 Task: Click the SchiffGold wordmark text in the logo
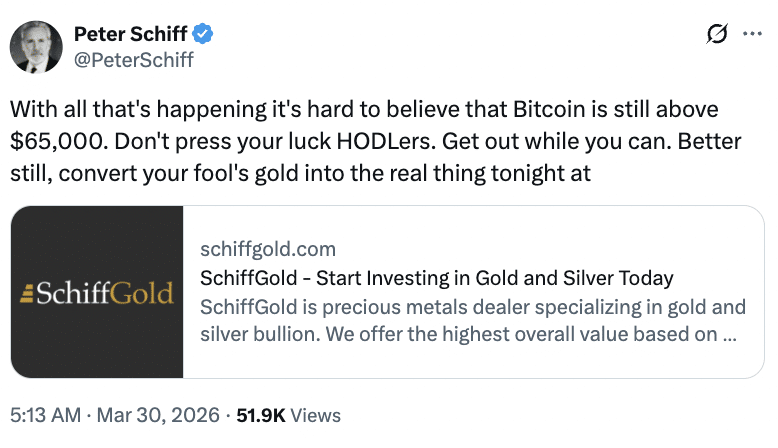pyautogui.click(x=105, y=294)
